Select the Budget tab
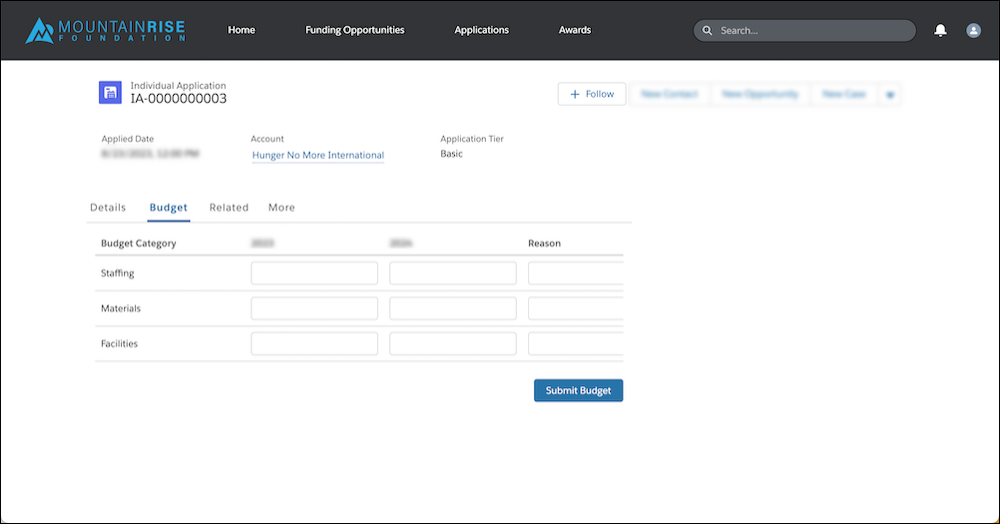The height and width of the screenshot is (524, 1000). pyautogui.click(x=168, y=207)
